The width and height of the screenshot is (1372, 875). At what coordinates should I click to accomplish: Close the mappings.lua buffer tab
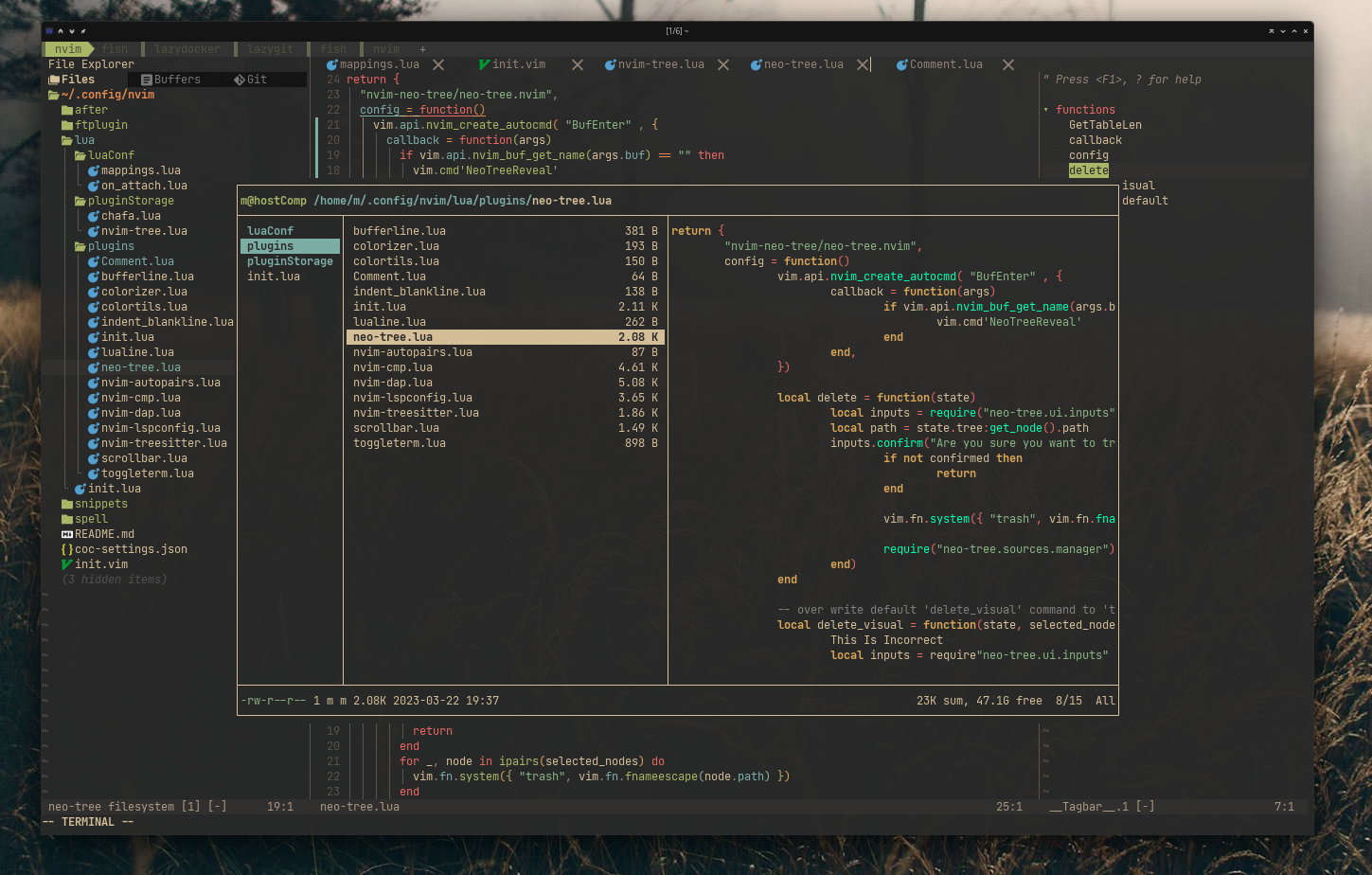438,64
